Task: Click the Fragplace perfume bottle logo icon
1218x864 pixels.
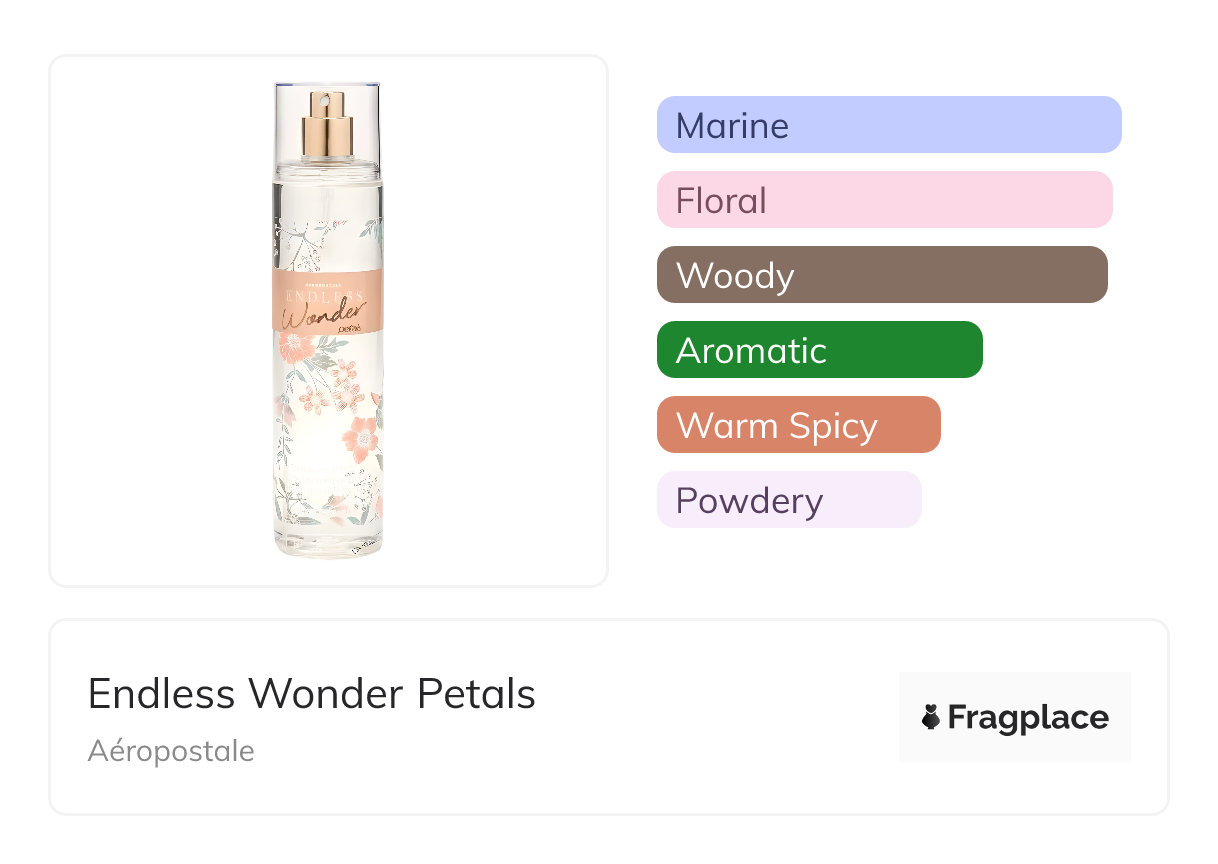Action: (931, 717)
